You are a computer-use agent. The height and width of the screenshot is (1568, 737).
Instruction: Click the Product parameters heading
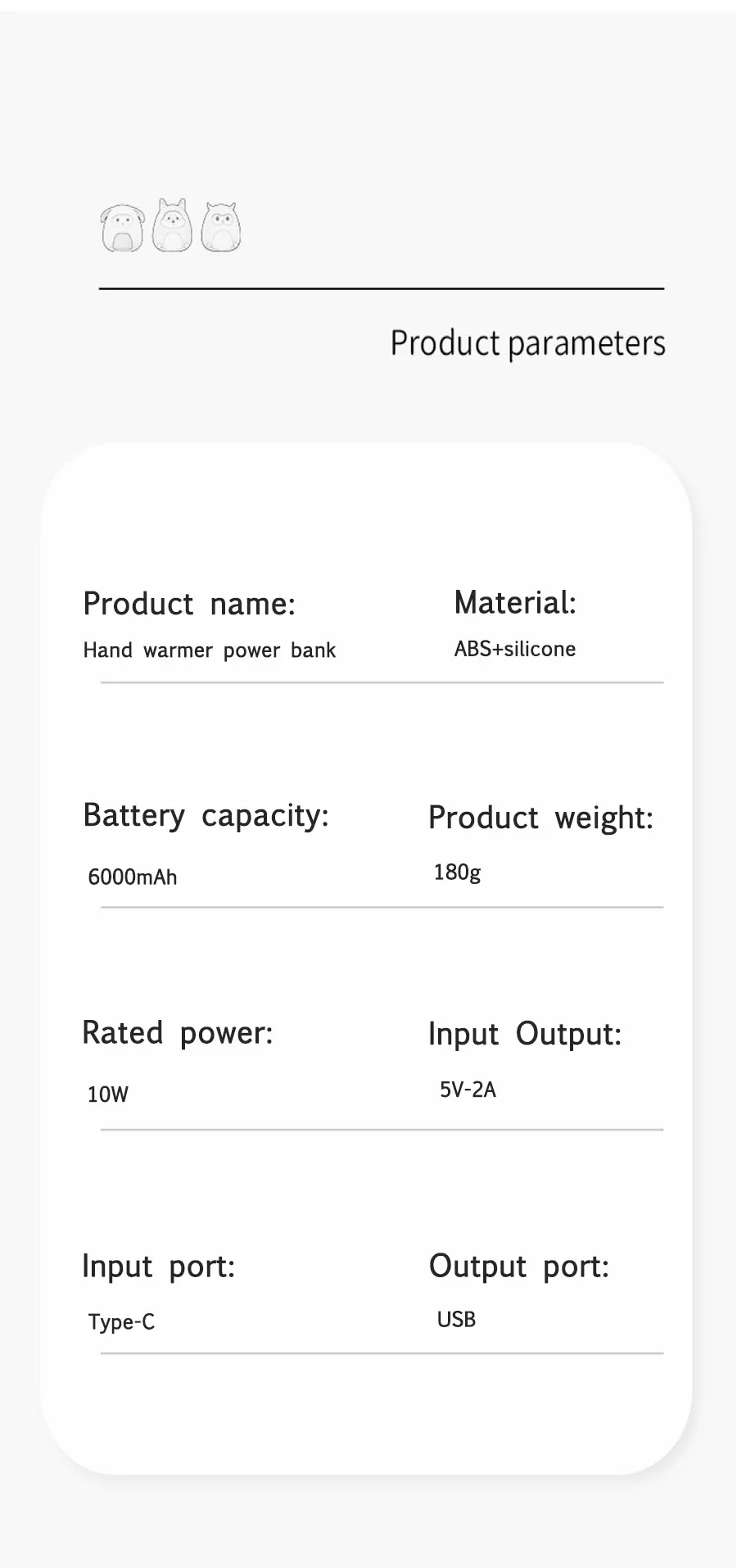(x=527, y=343)
